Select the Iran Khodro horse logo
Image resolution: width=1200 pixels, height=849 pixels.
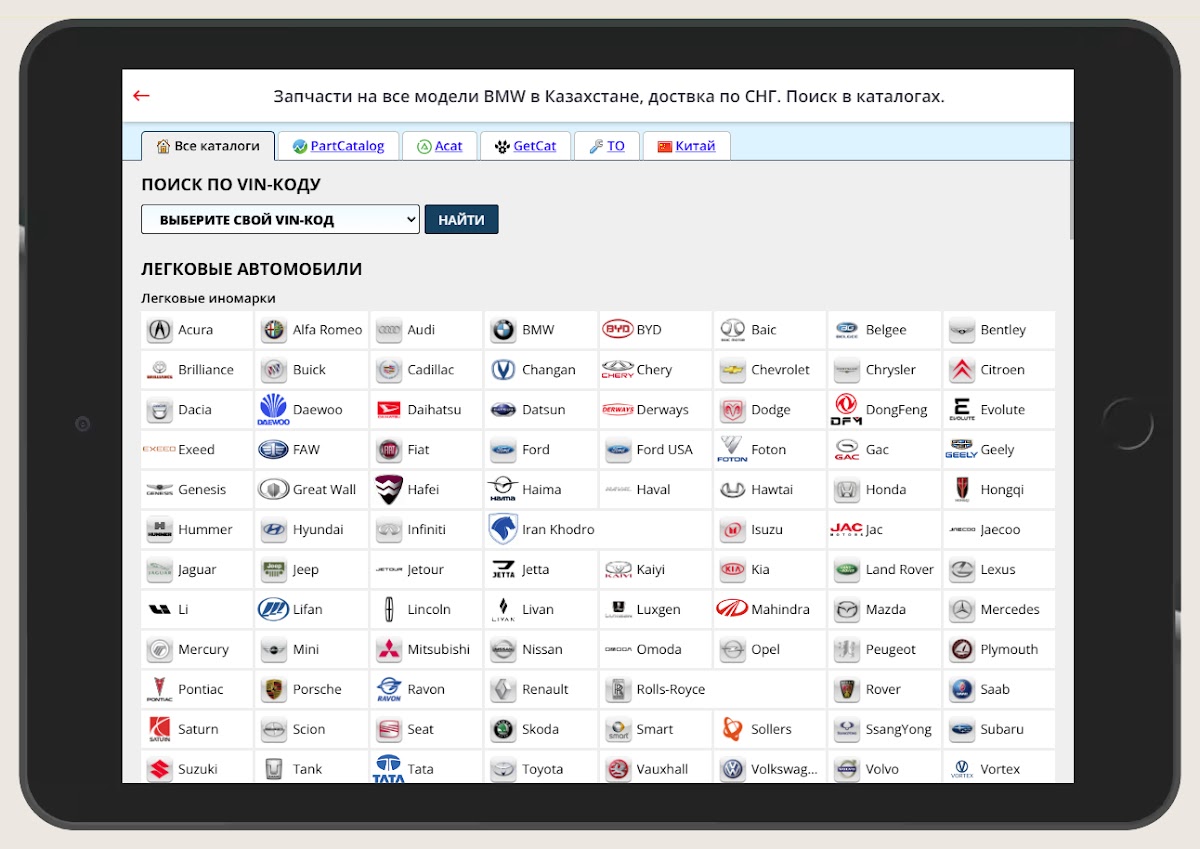503,529
